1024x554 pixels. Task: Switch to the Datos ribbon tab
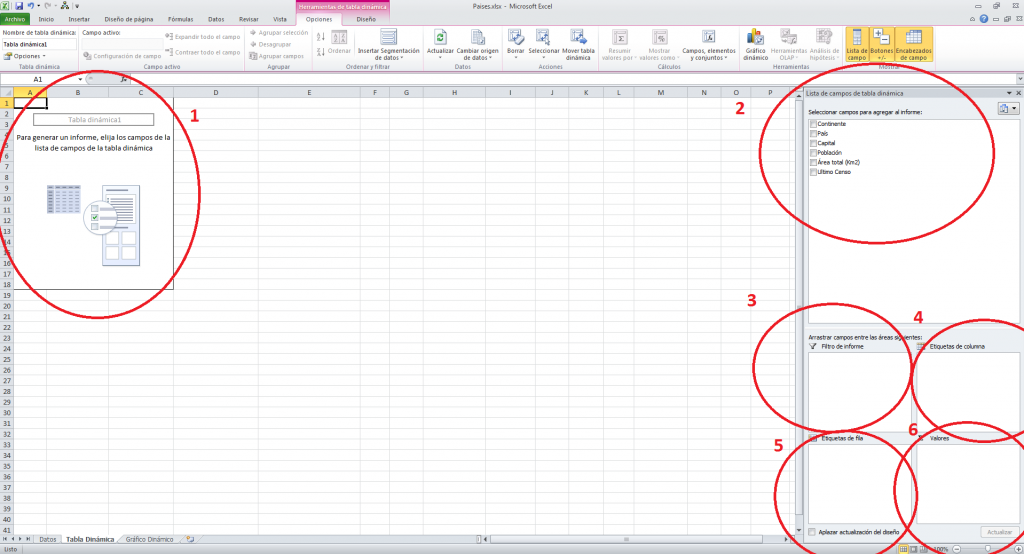pos(216,19)
